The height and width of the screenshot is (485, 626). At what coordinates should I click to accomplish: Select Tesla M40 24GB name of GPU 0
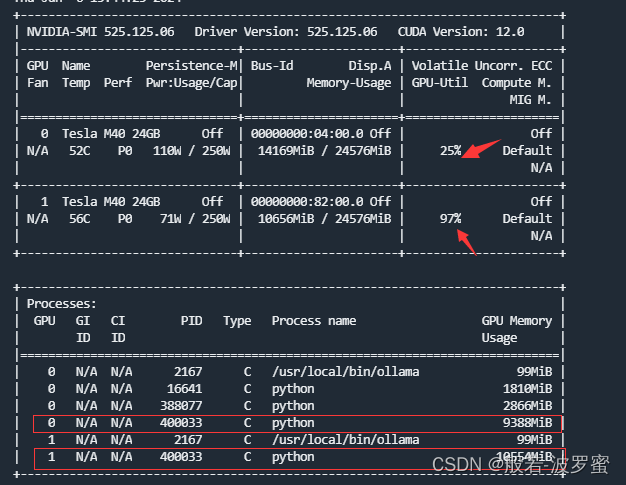tap(111, 134)
